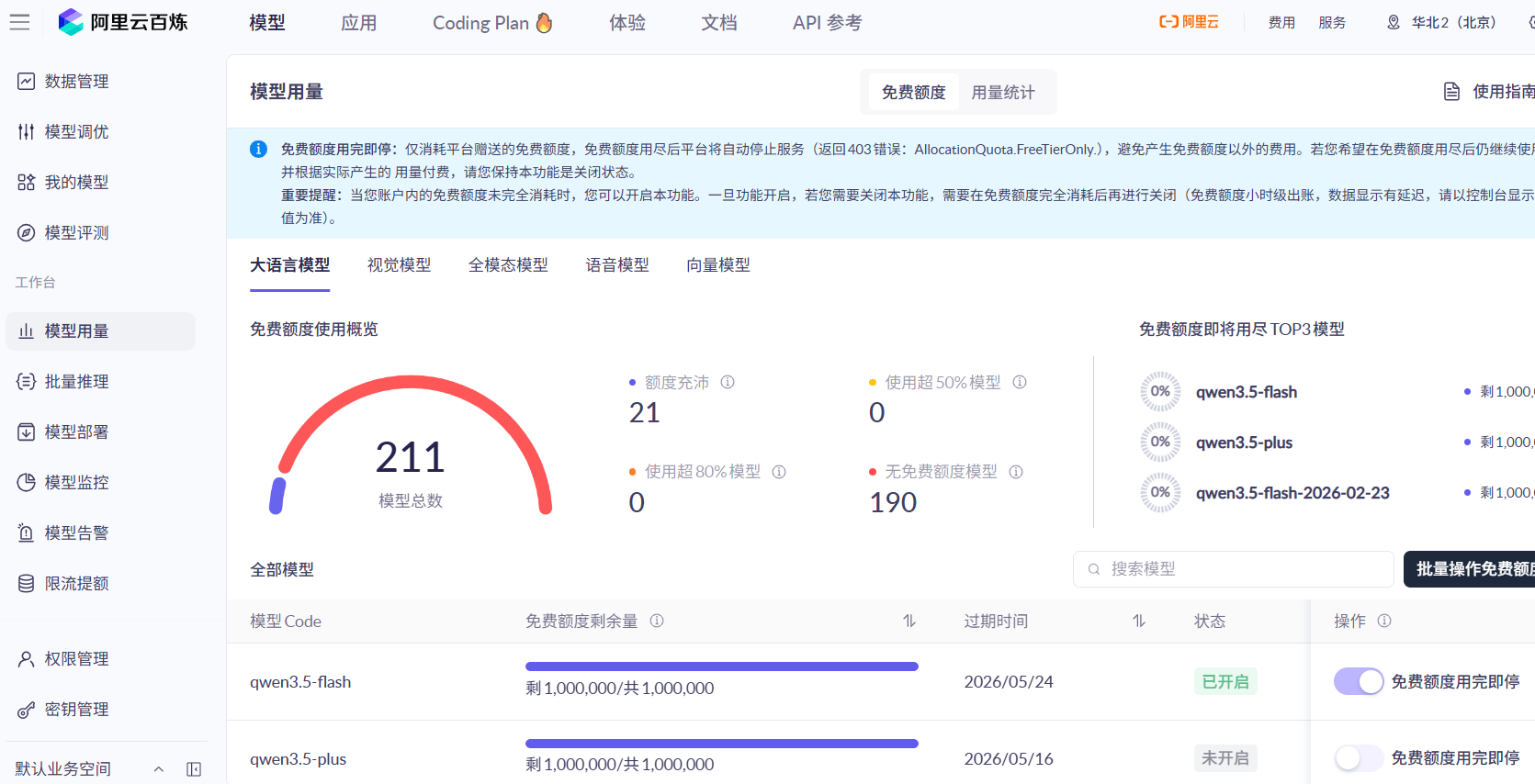Select the 大语言模型 tab
The image size is (1535, 784).
point(290,265)
